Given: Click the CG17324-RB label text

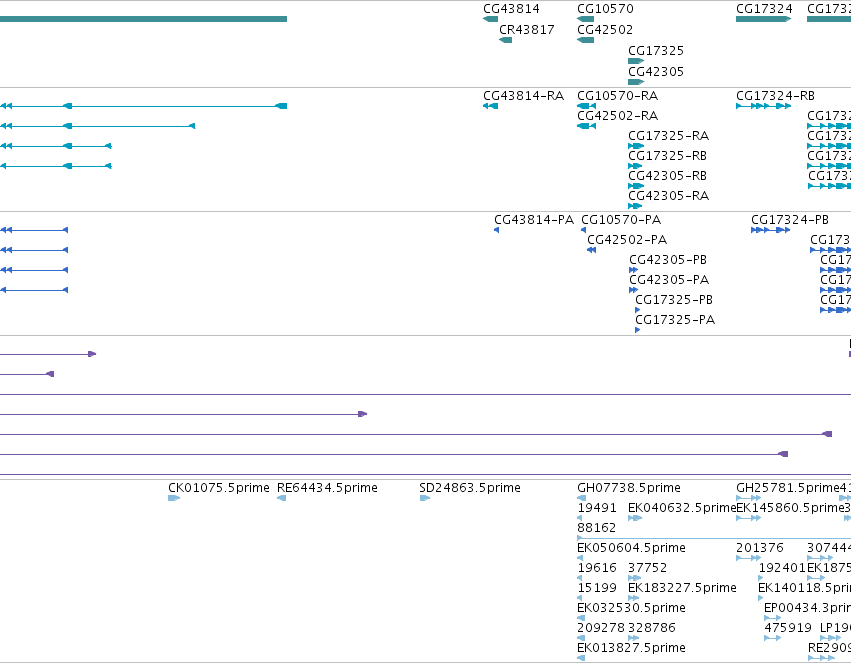Looking at the screenshot, I should [775, 95].
